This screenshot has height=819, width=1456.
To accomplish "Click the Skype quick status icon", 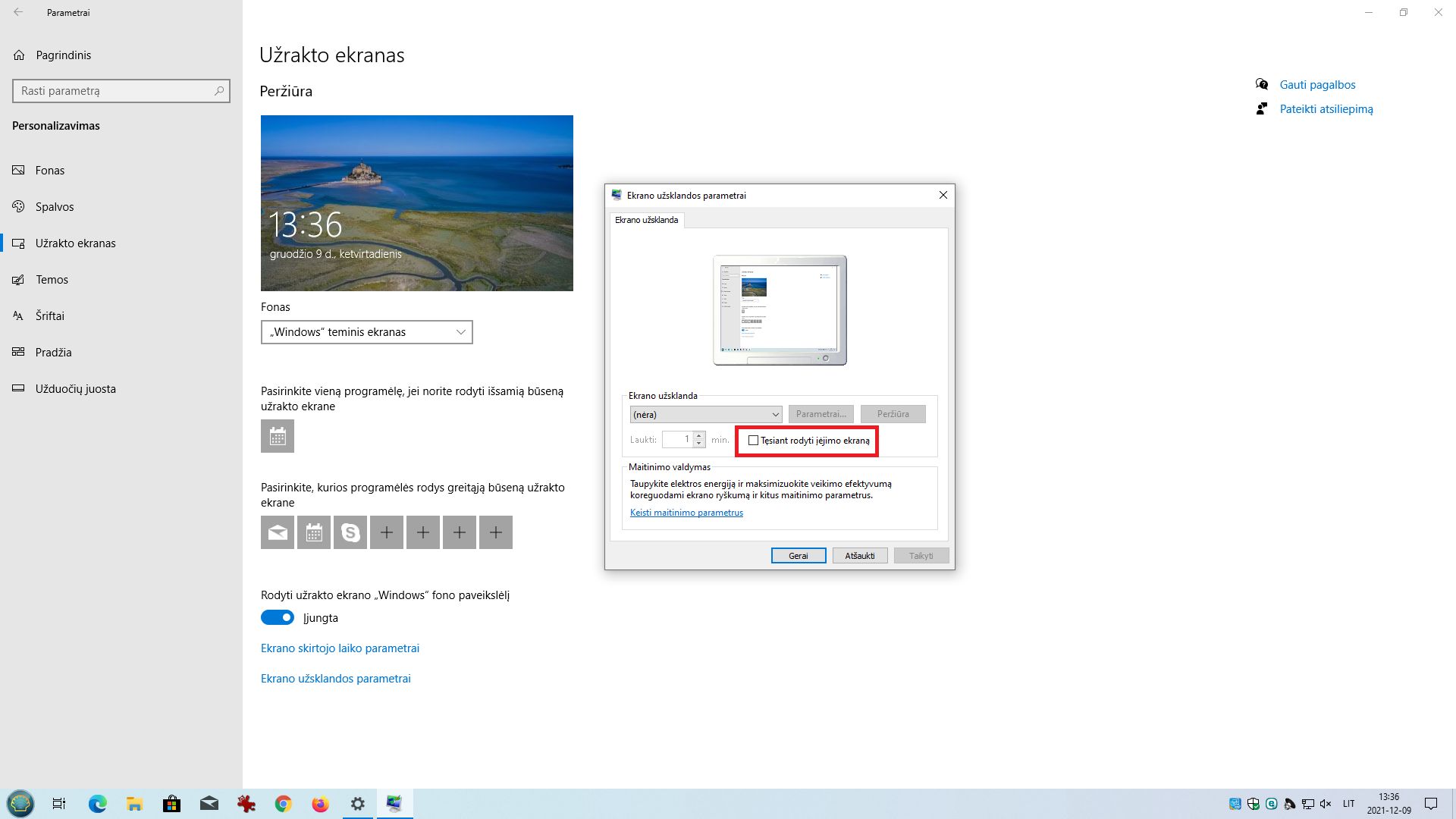I will tap(350, 532).
